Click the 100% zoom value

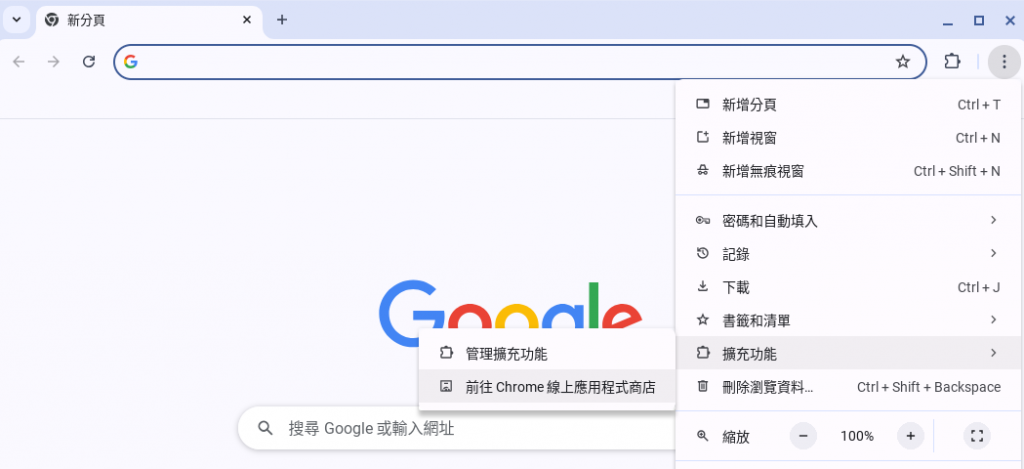857,436
